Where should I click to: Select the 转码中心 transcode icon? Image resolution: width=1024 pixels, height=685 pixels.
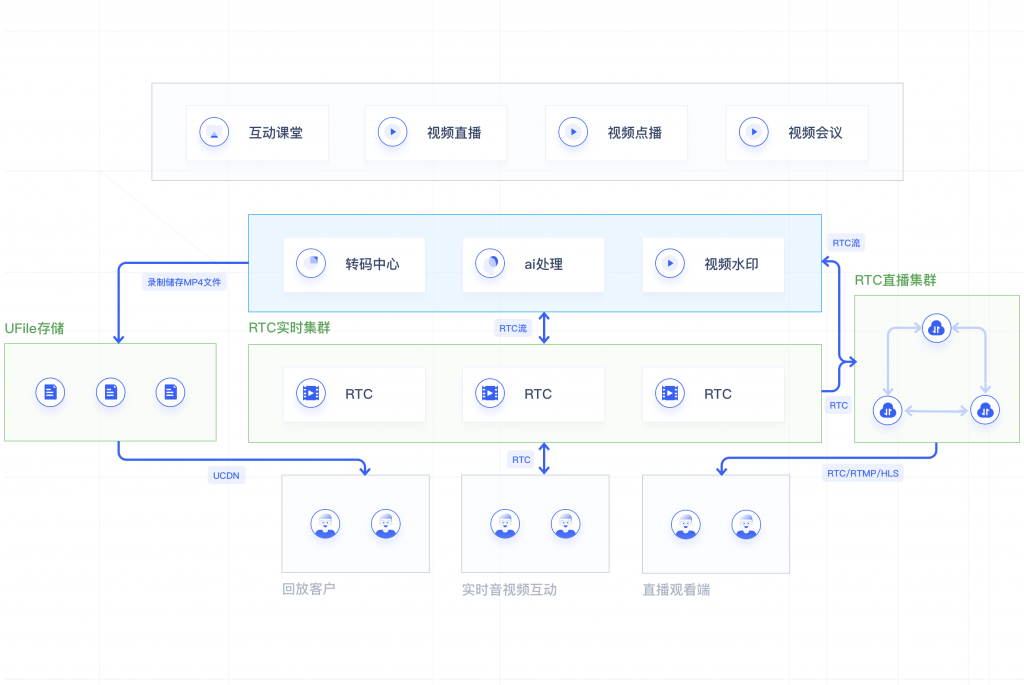pos(311,263)
